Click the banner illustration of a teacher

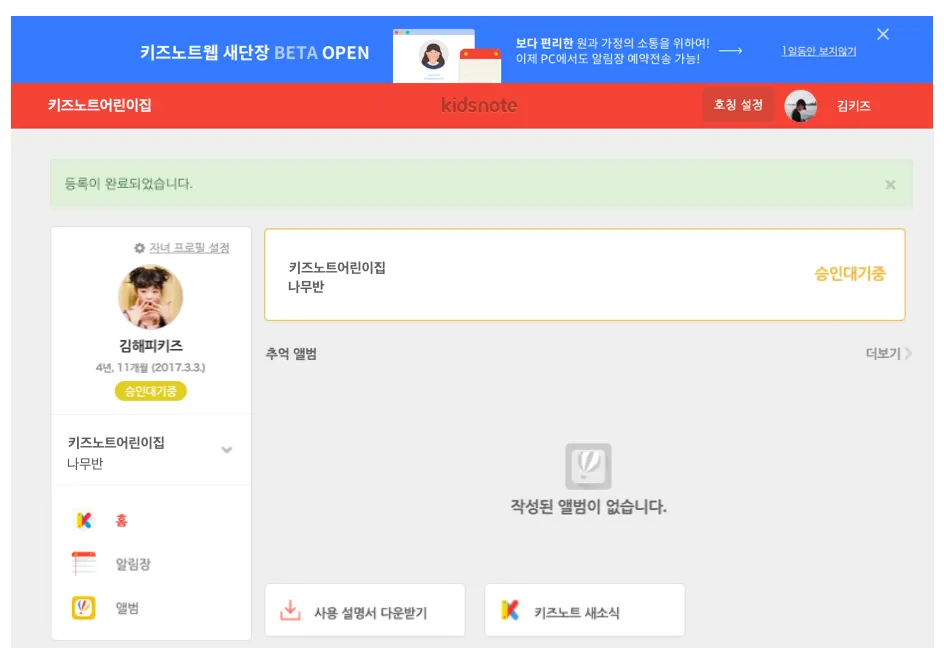(447, 56)
